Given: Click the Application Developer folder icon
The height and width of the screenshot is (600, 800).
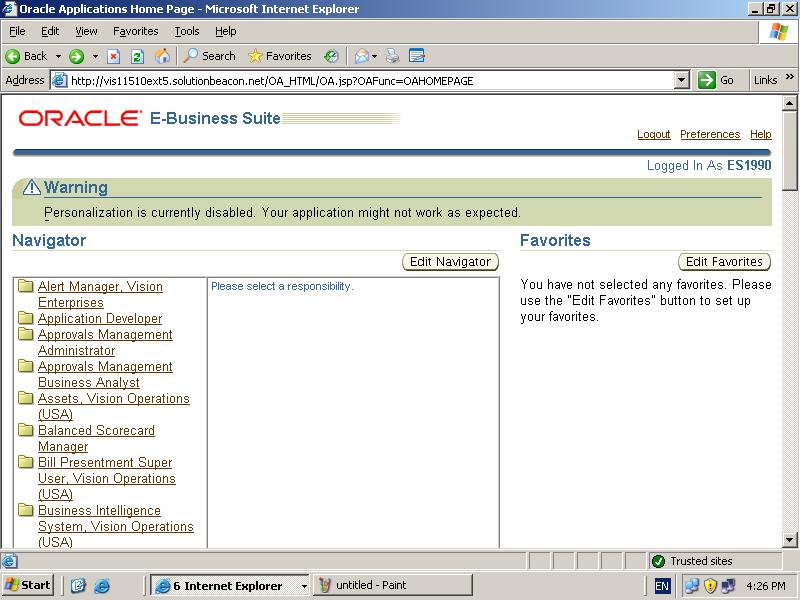Looking at the screenshot, I should (x=26, y=319).
